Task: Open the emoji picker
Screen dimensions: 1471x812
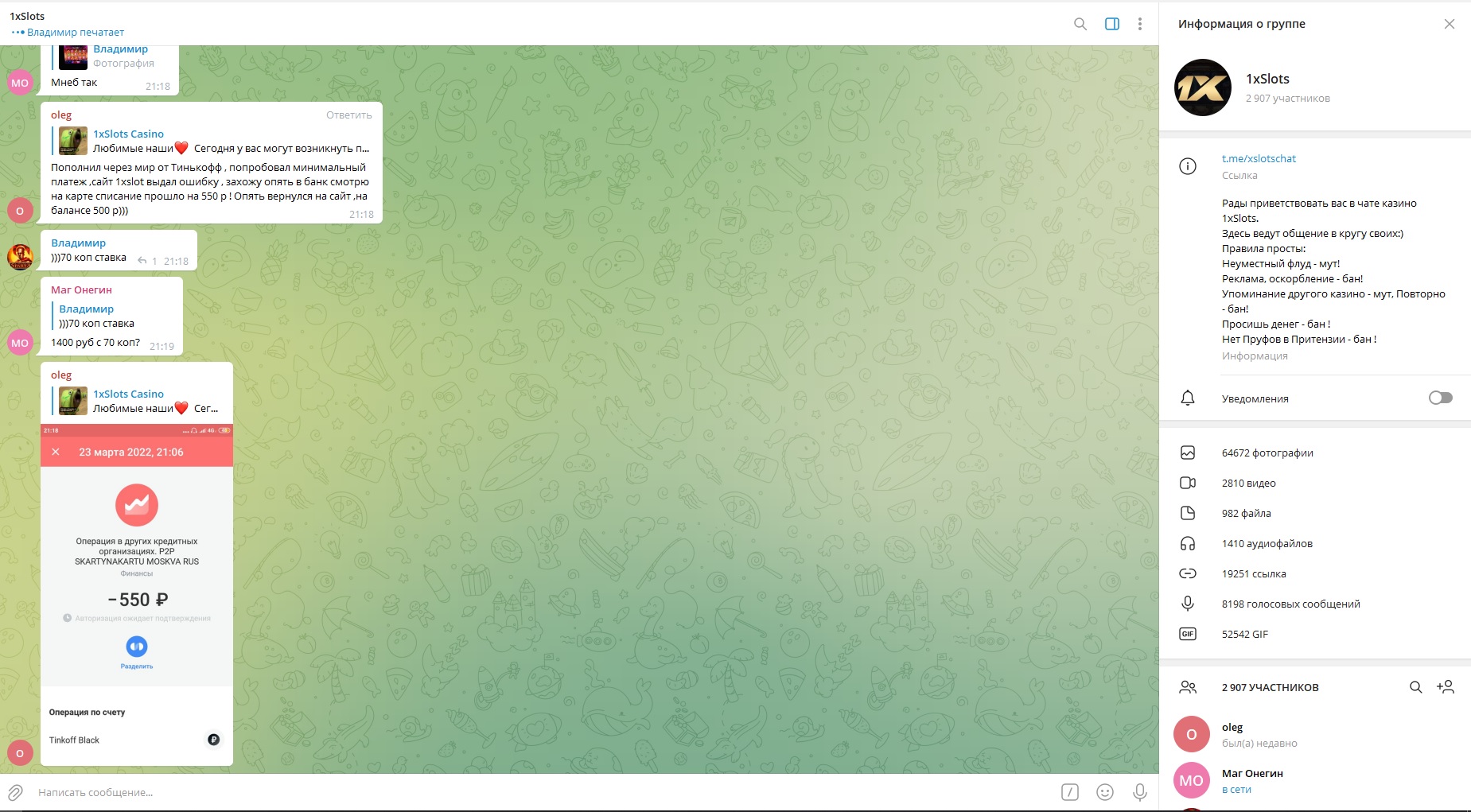Action: pos(1105,792)
